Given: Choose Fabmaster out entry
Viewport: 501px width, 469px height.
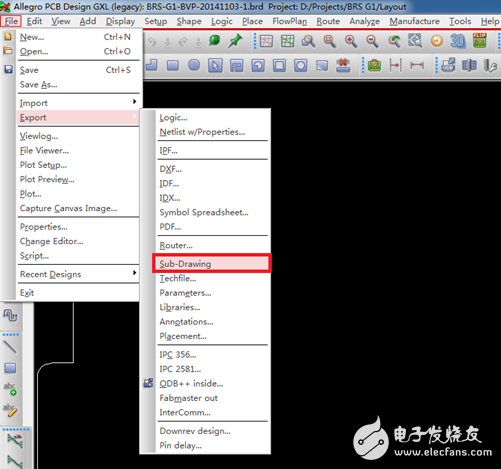Looking at the screenshot, I should 188,398.
